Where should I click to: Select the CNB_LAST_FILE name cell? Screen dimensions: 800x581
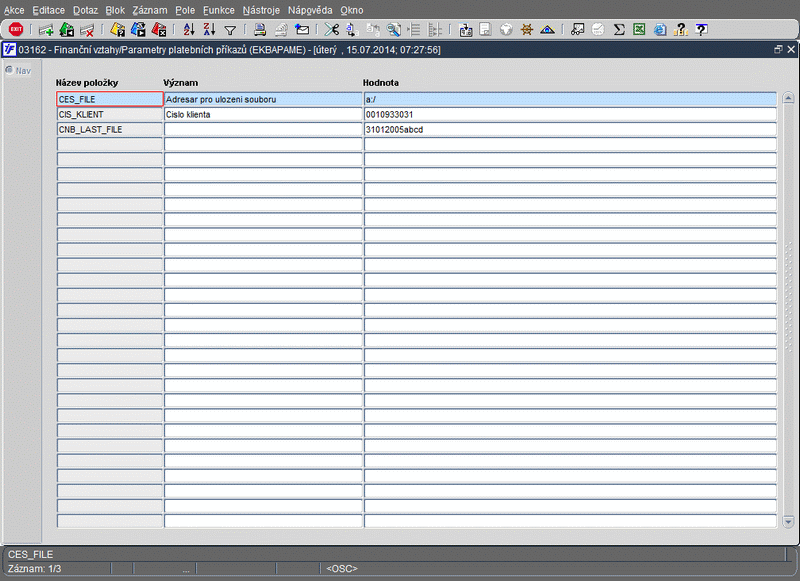110,130
